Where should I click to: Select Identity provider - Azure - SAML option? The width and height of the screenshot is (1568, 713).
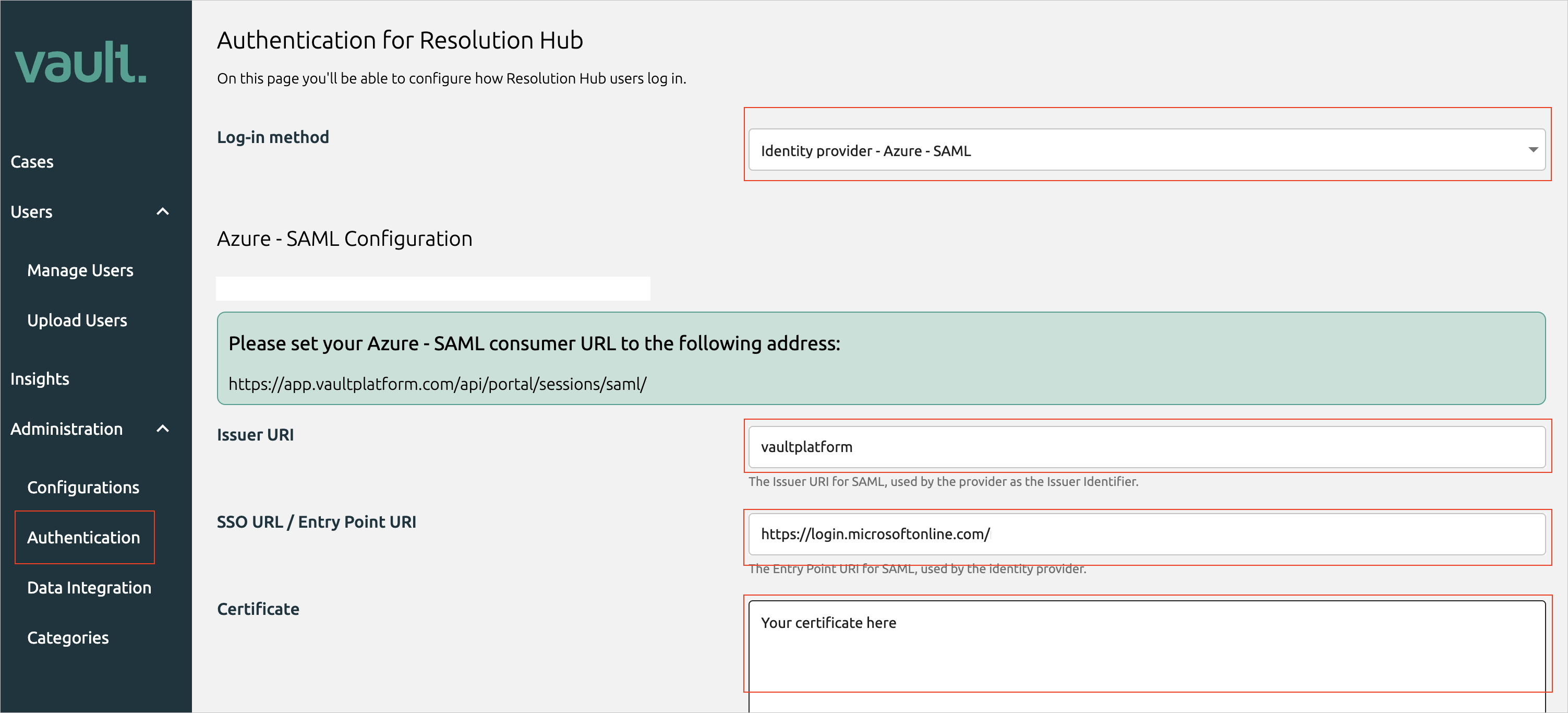(x=1147, y=150)
